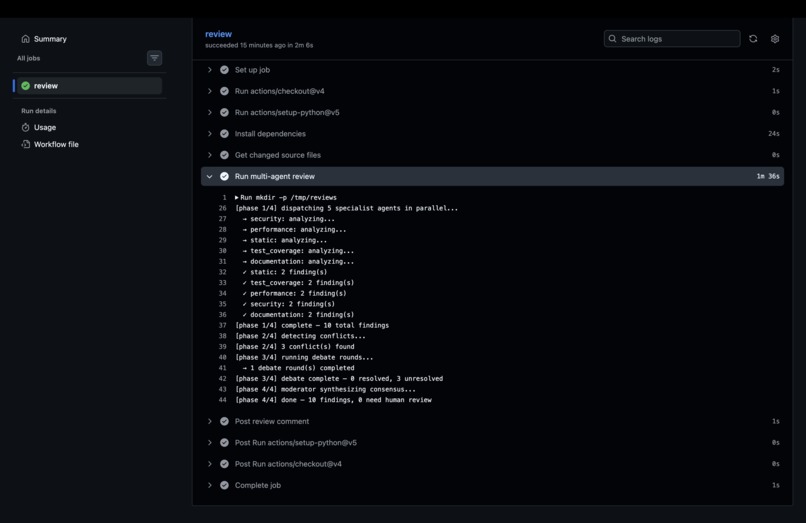
Task: Open the Usage page
Action: click(45, 128)
